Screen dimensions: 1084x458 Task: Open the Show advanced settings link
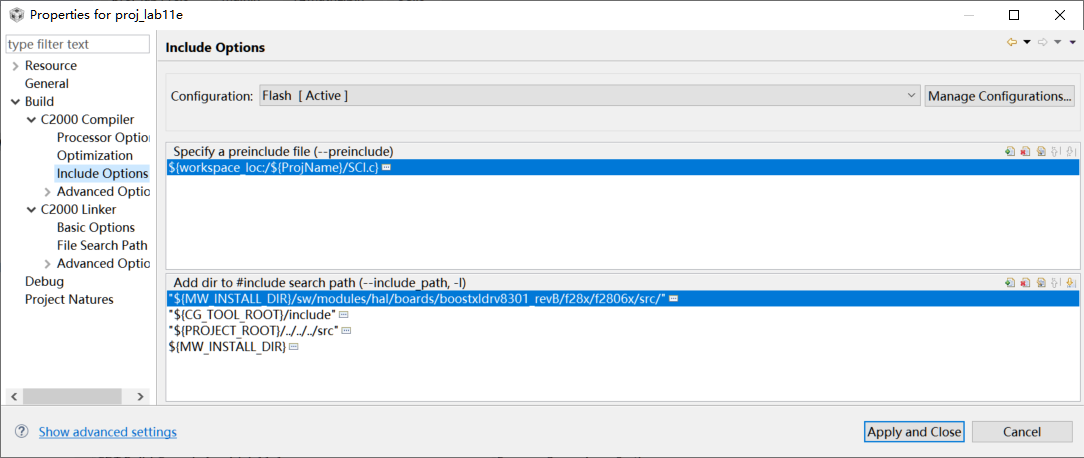(108, 432)
